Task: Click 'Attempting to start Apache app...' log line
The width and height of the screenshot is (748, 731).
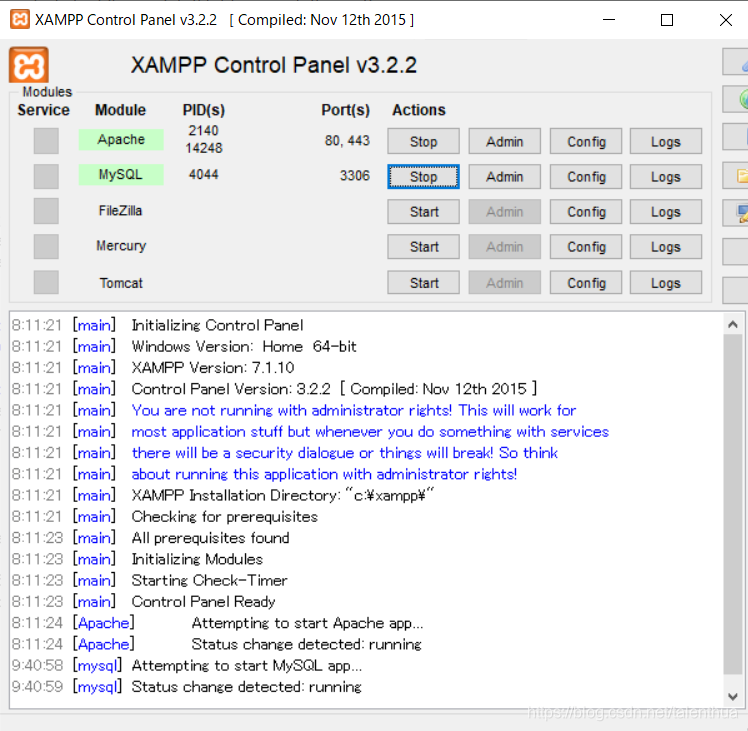Action: point(307,623)
